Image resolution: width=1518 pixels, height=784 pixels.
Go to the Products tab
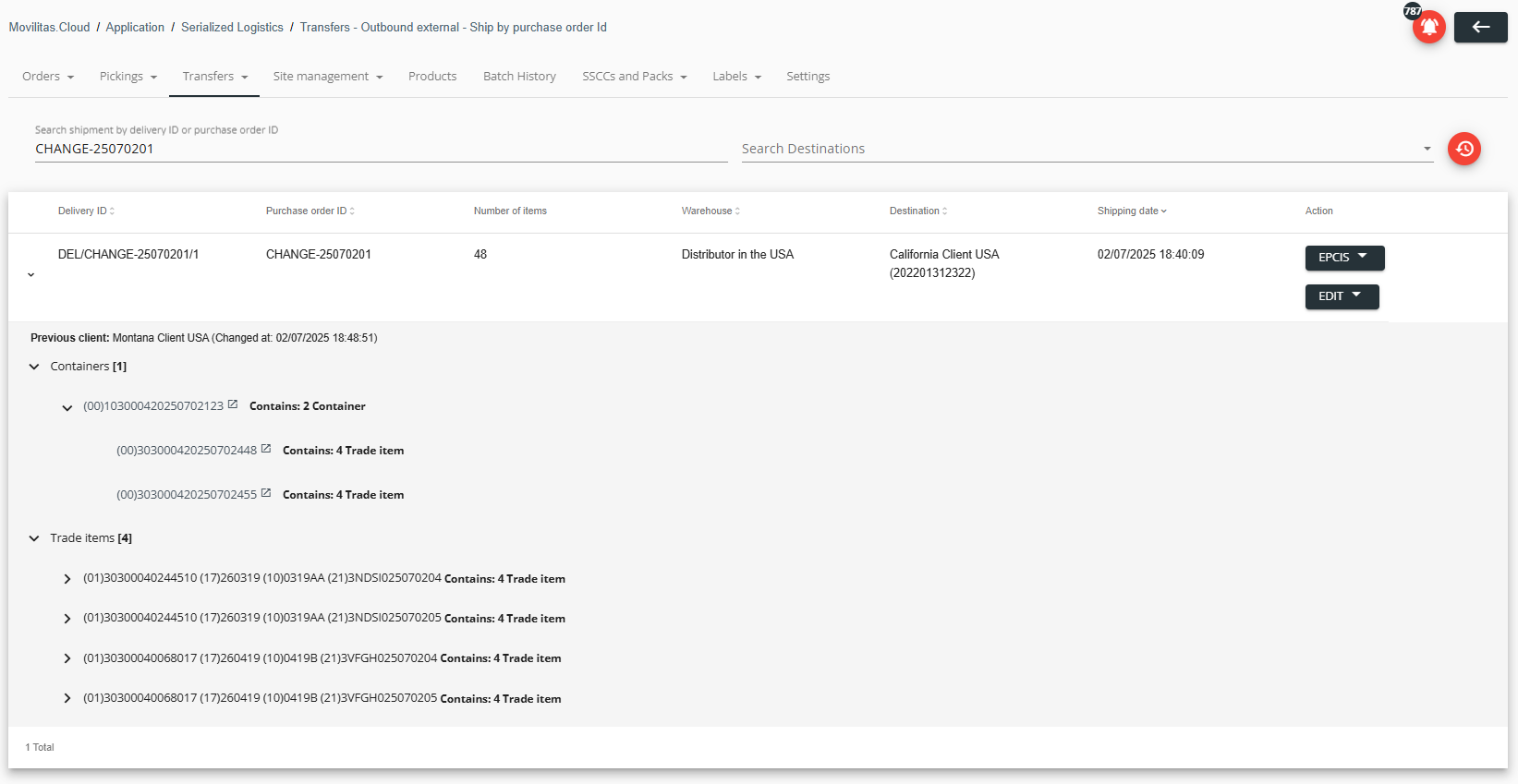432,77
